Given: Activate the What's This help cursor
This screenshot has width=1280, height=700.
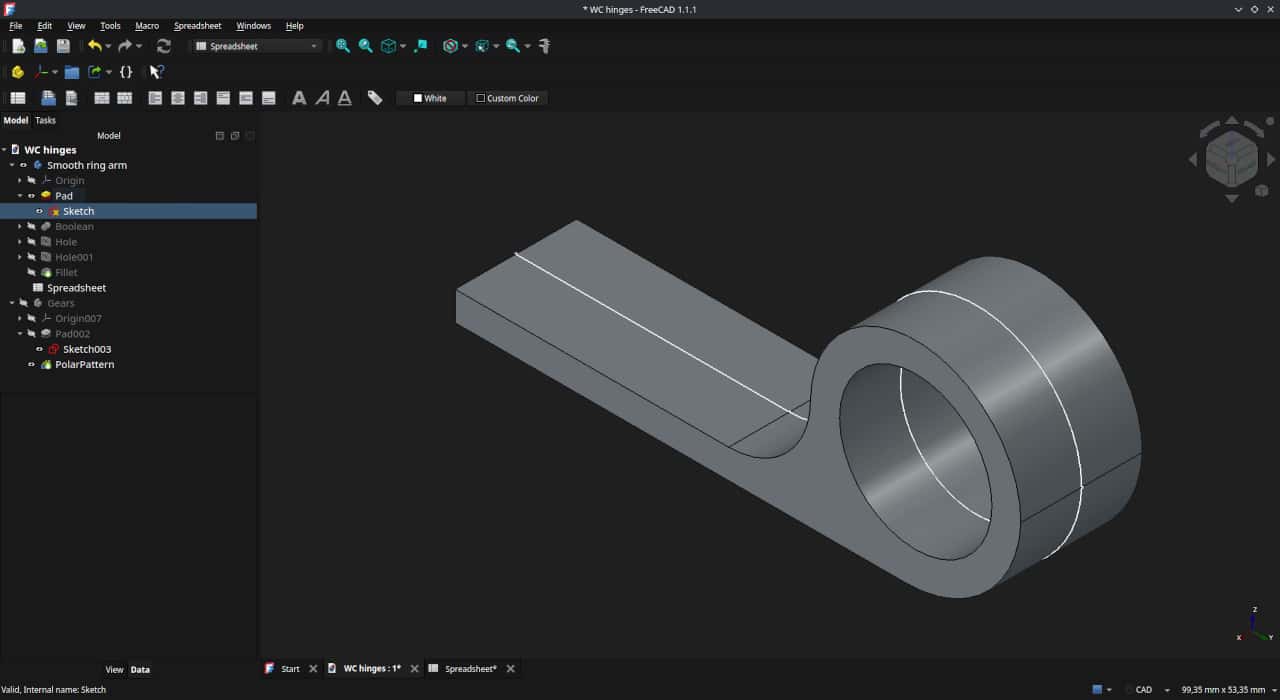Looking at the screenshot, I should click(156, 72).
